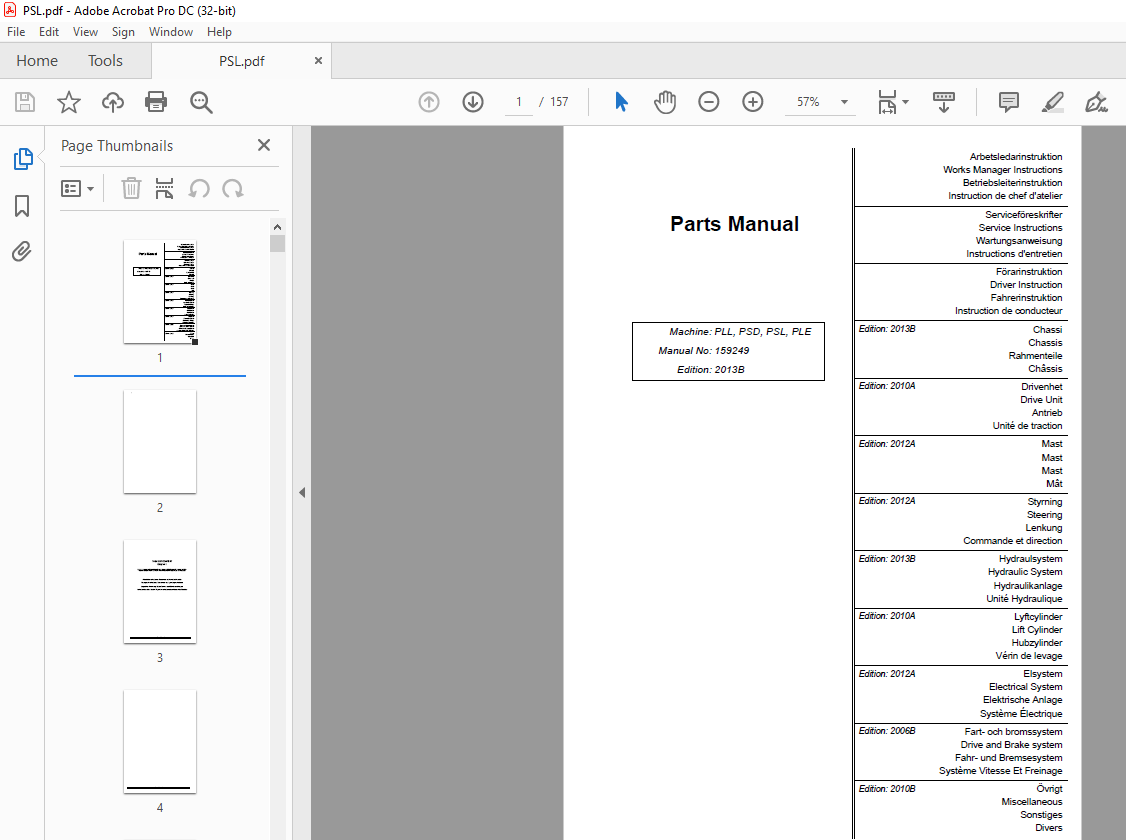Open the Page Thumbnails sidebar icon
Screen dimensions: 1126x840
point(22,159)
